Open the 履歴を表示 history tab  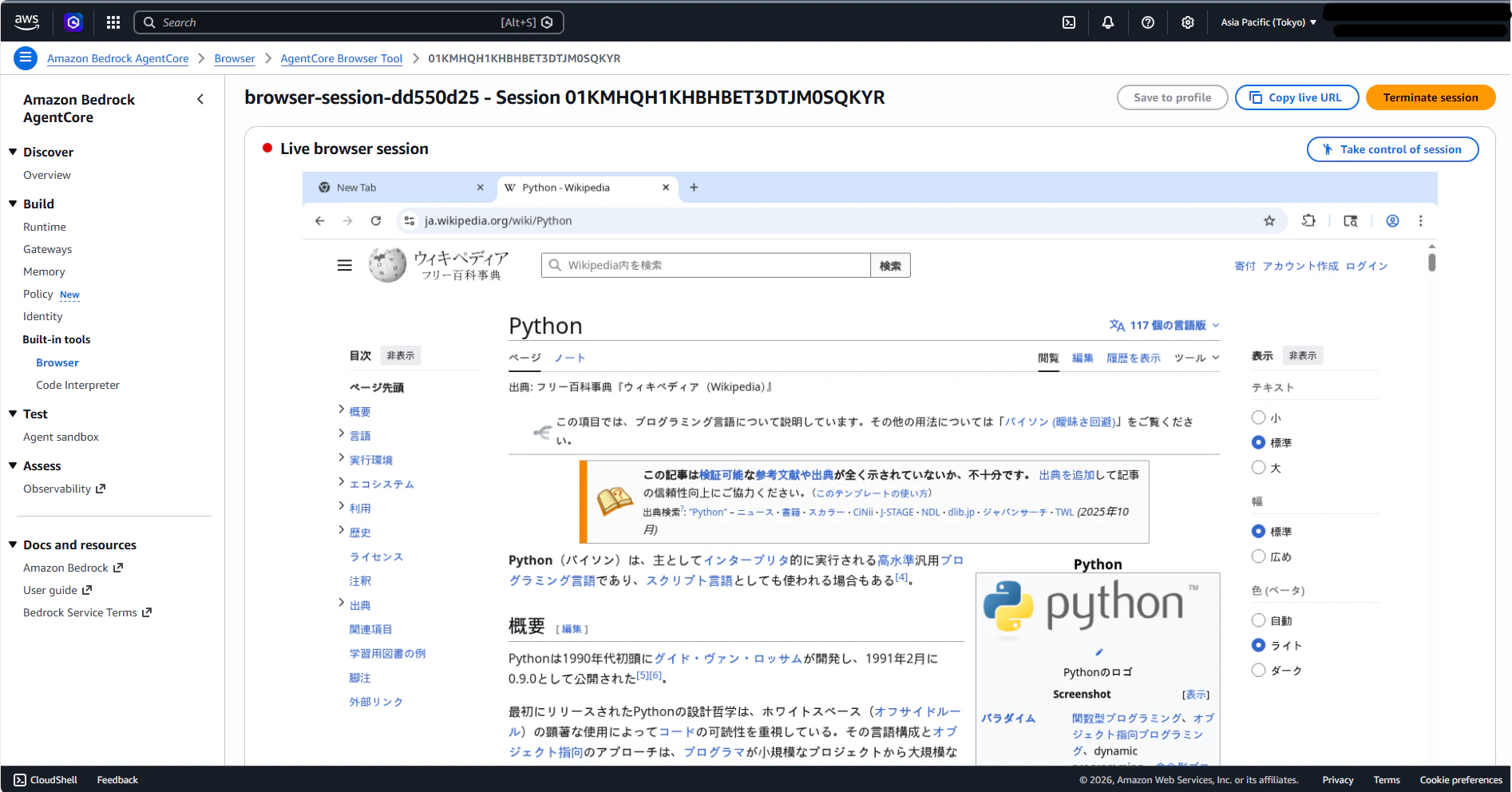(1134, 358)
